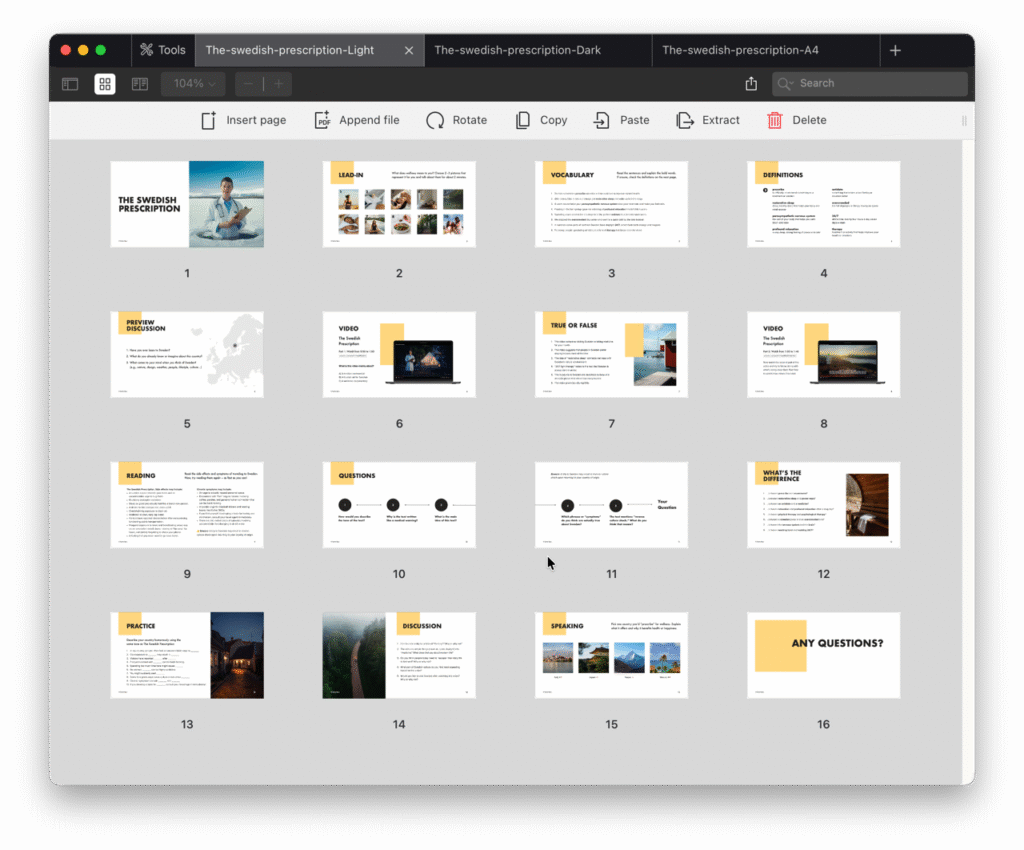Open the Tools menu
Viewport: 1024px width, 850px height.
(x=162, y=50)
